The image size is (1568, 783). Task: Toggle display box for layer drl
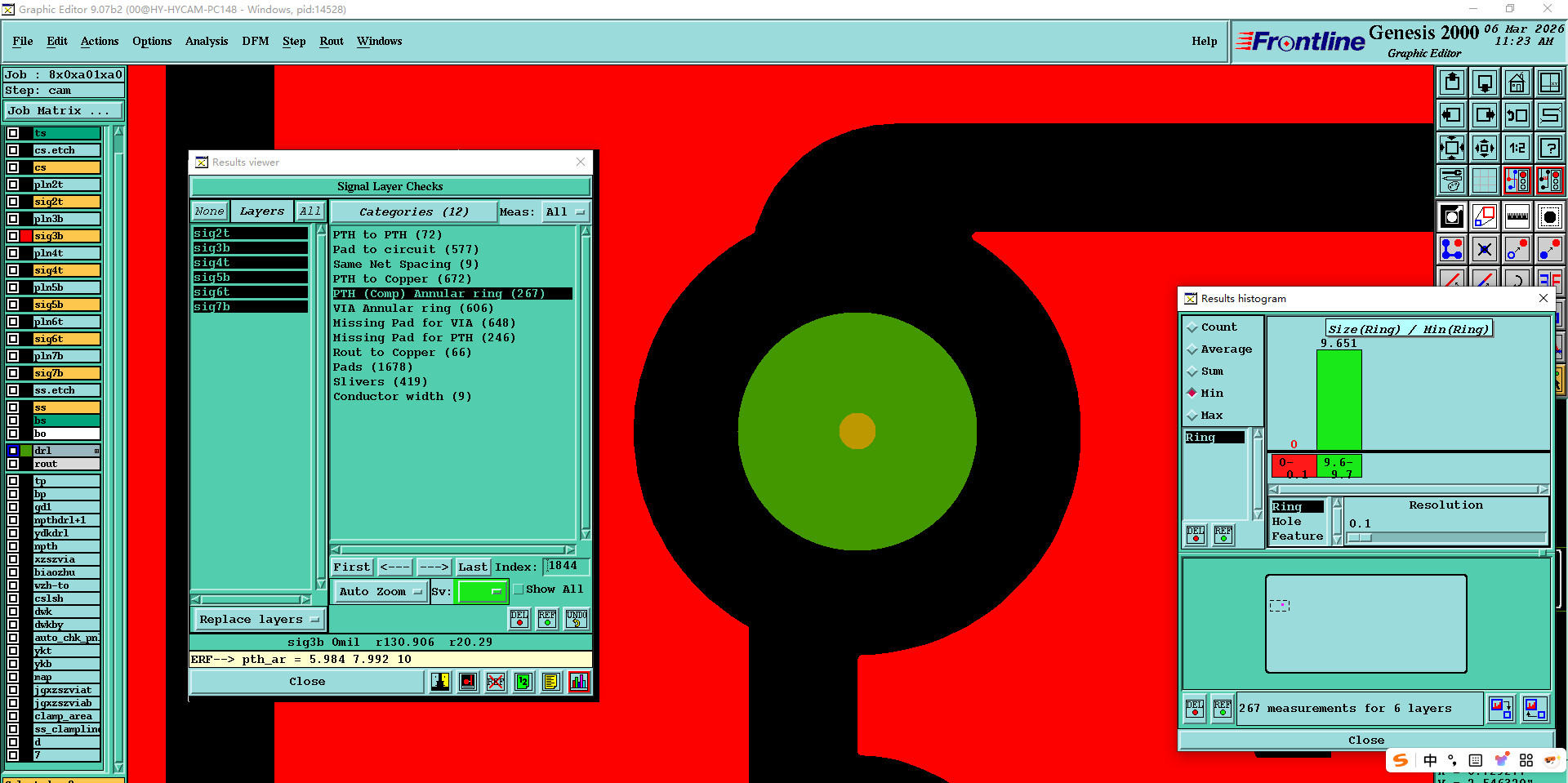point(13,451)
